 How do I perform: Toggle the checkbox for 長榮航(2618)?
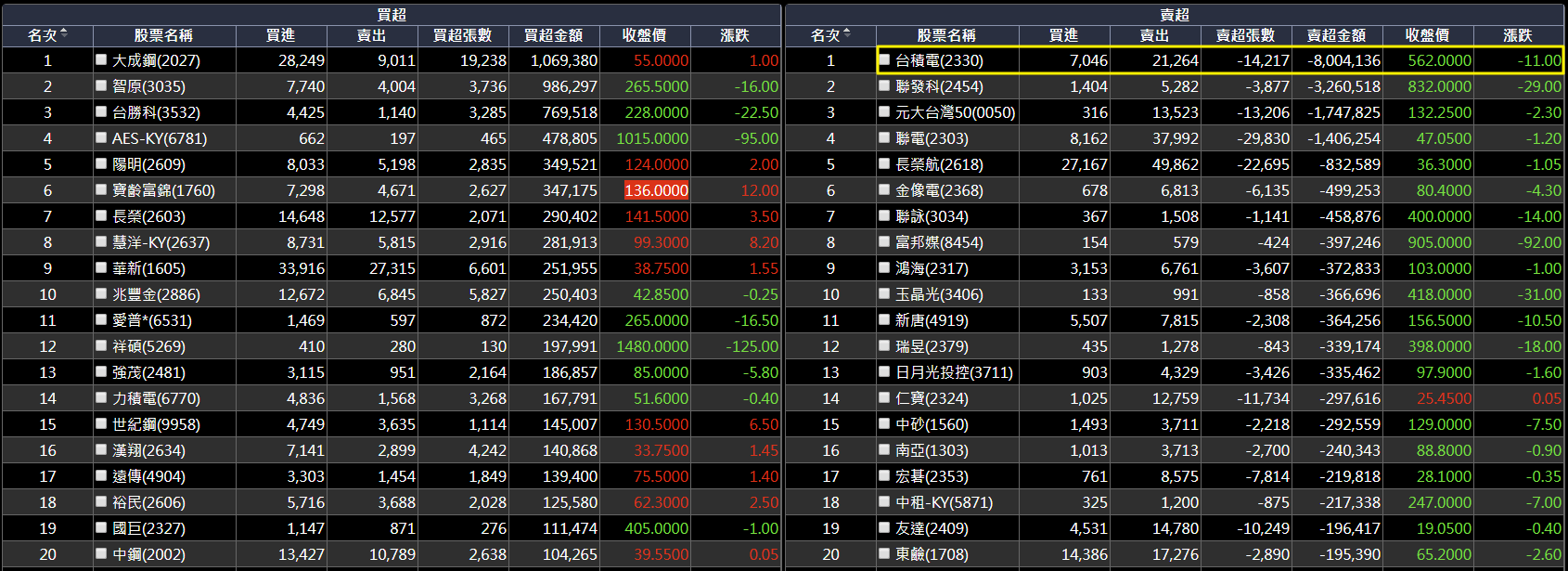(884, 163)
